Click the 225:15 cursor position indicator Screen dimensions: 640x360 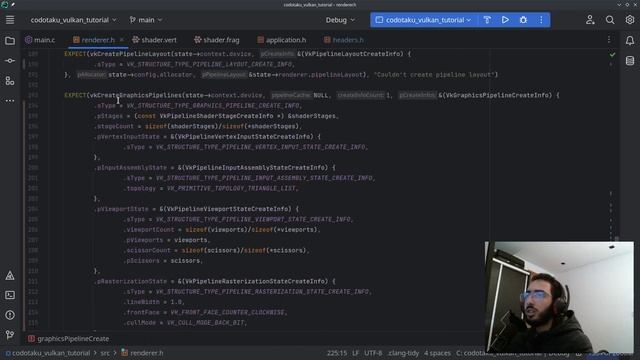click(337, 353)
